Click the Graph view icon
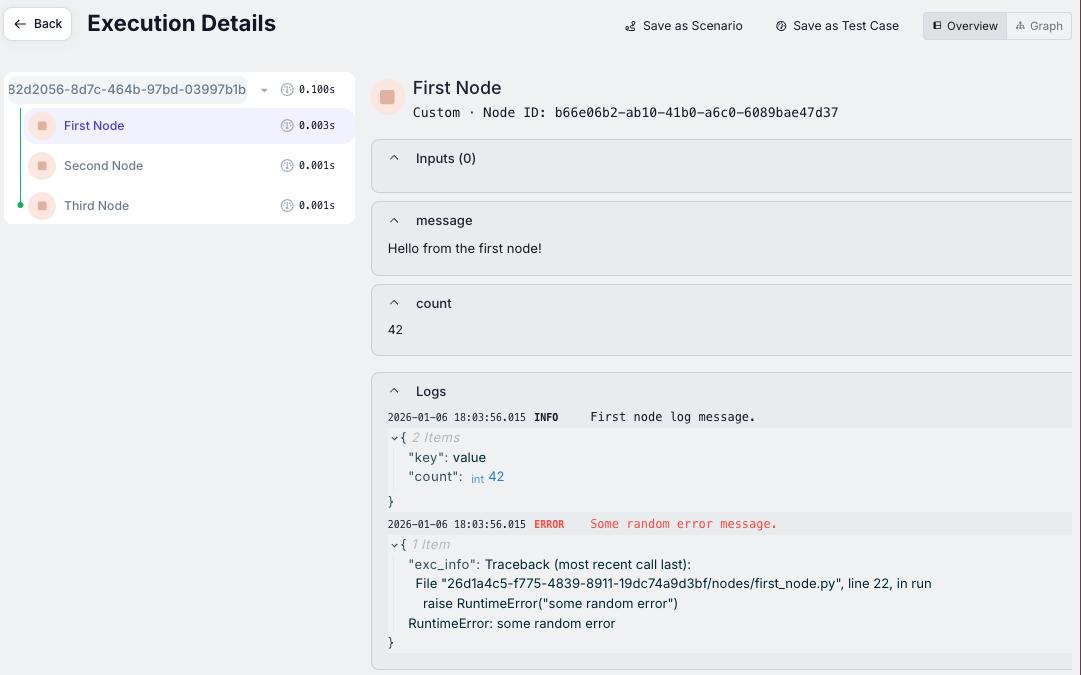Viewport: 1081px width, 675px height. click(x=1023, y=25)
